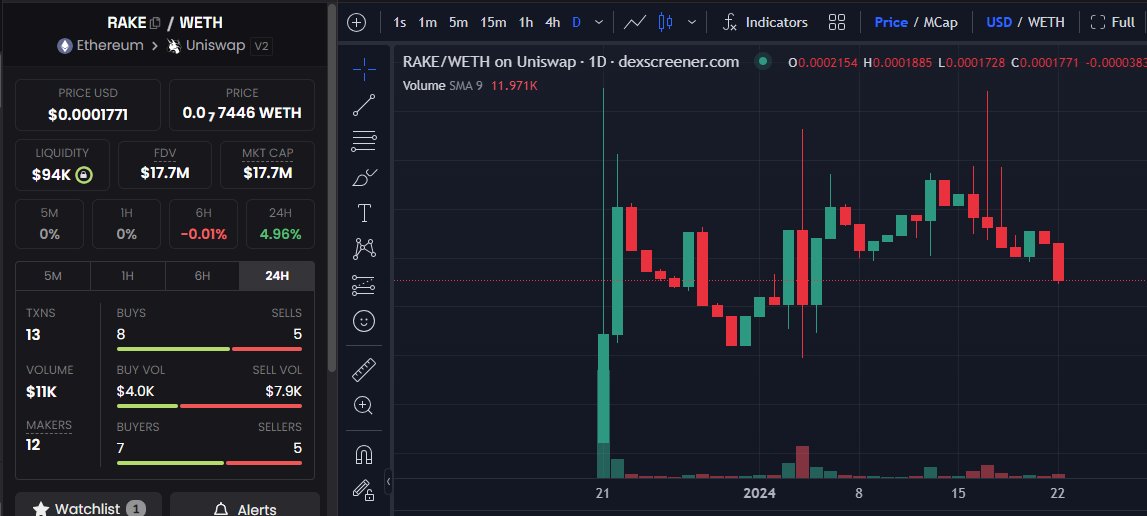Click the MKT CAP $17.7M box
This screenshot has width=1147, height=516.
click(268, 165)
